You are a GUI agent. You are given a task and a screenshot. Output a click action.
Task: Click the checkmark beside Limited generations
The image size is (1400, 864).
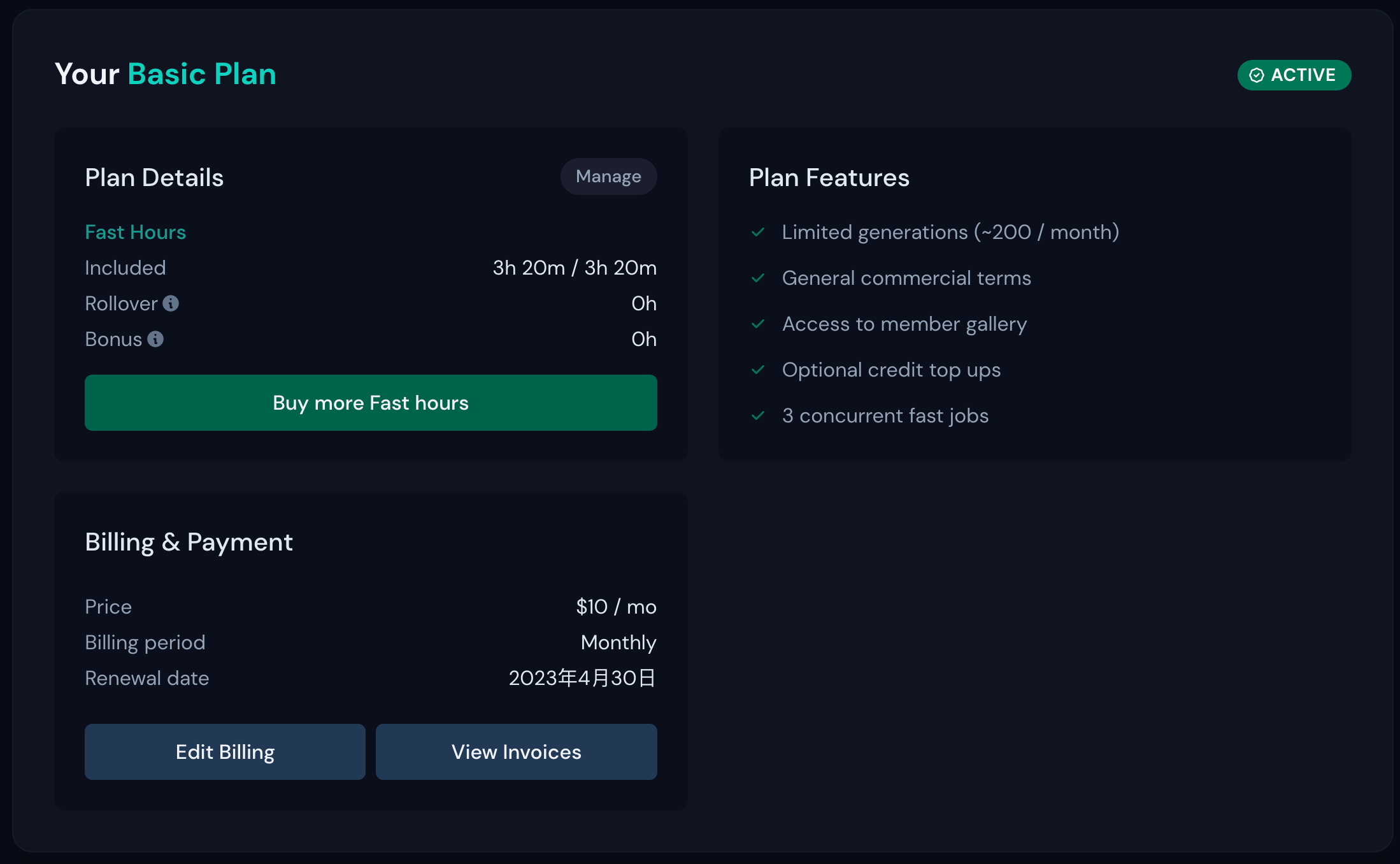click(x=758, y=232)
